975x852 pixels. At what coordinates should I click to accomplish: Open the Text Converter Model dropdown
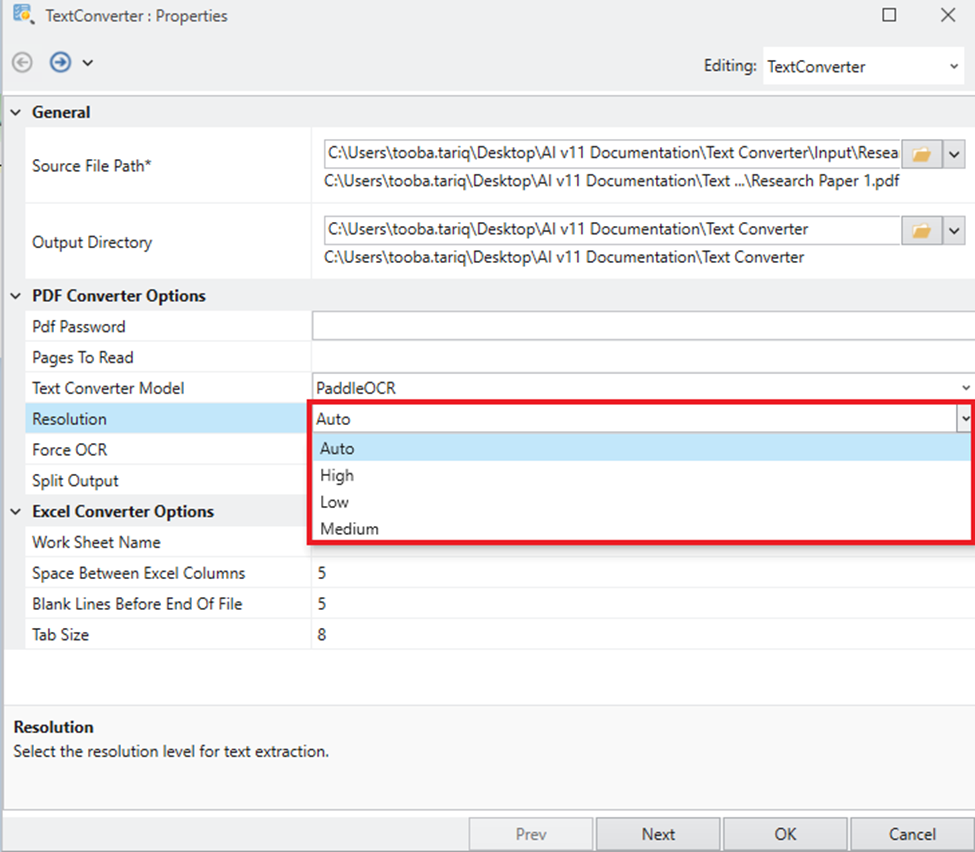coord(965,388)
